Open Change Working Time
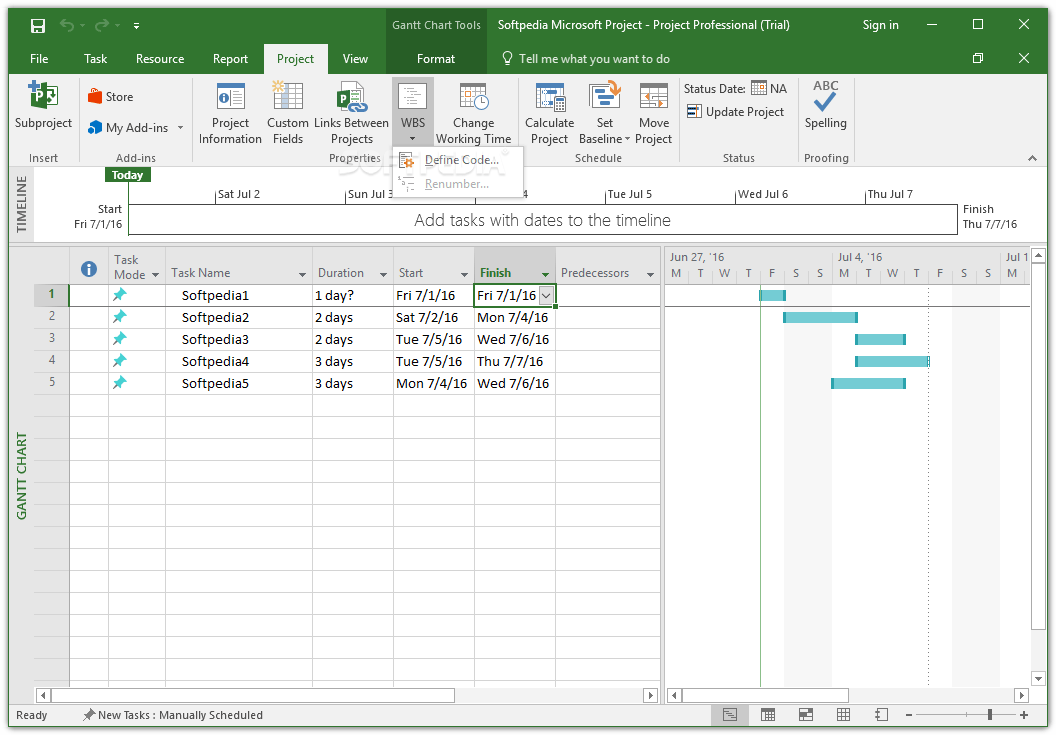The image size is (1056, 735). [473, 112]
